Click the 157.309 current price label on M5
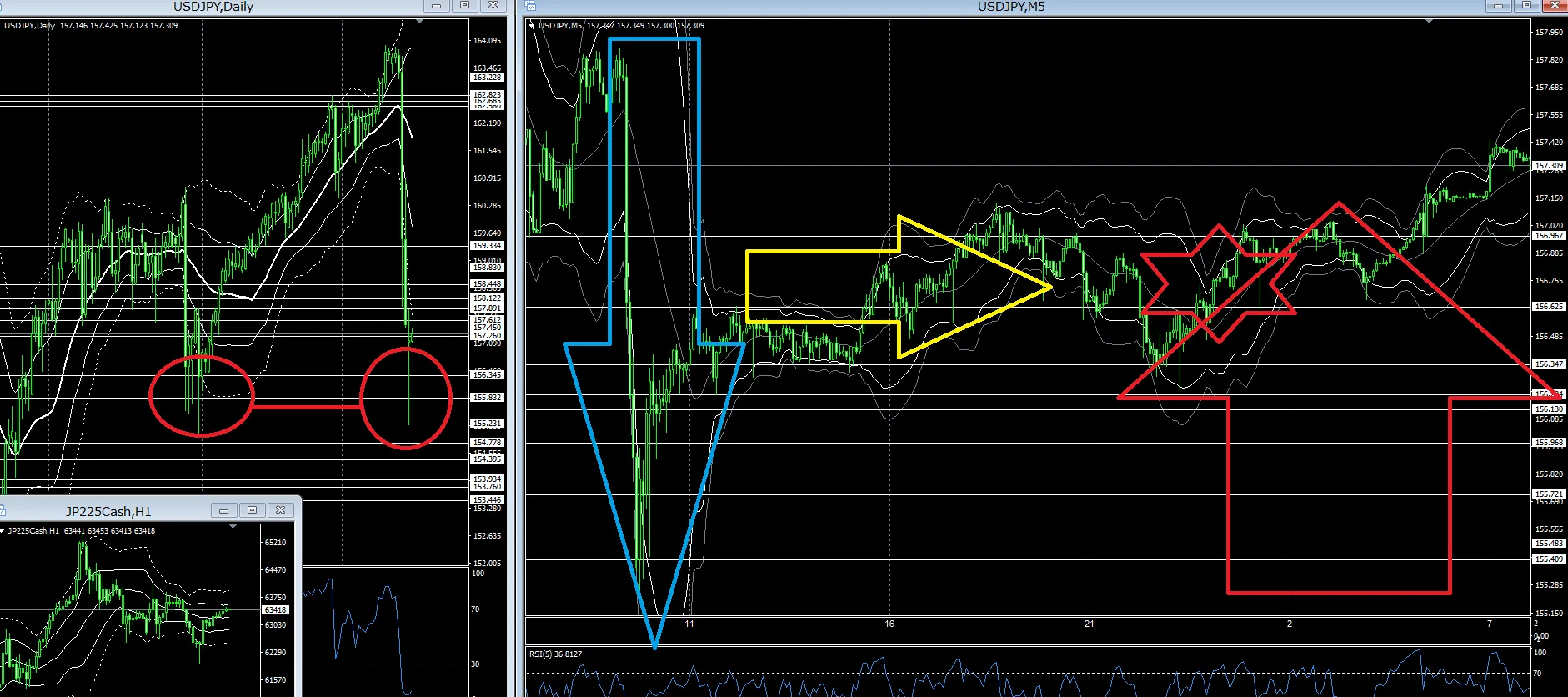Viewport: 1568px width, 697px height. 1550,165
